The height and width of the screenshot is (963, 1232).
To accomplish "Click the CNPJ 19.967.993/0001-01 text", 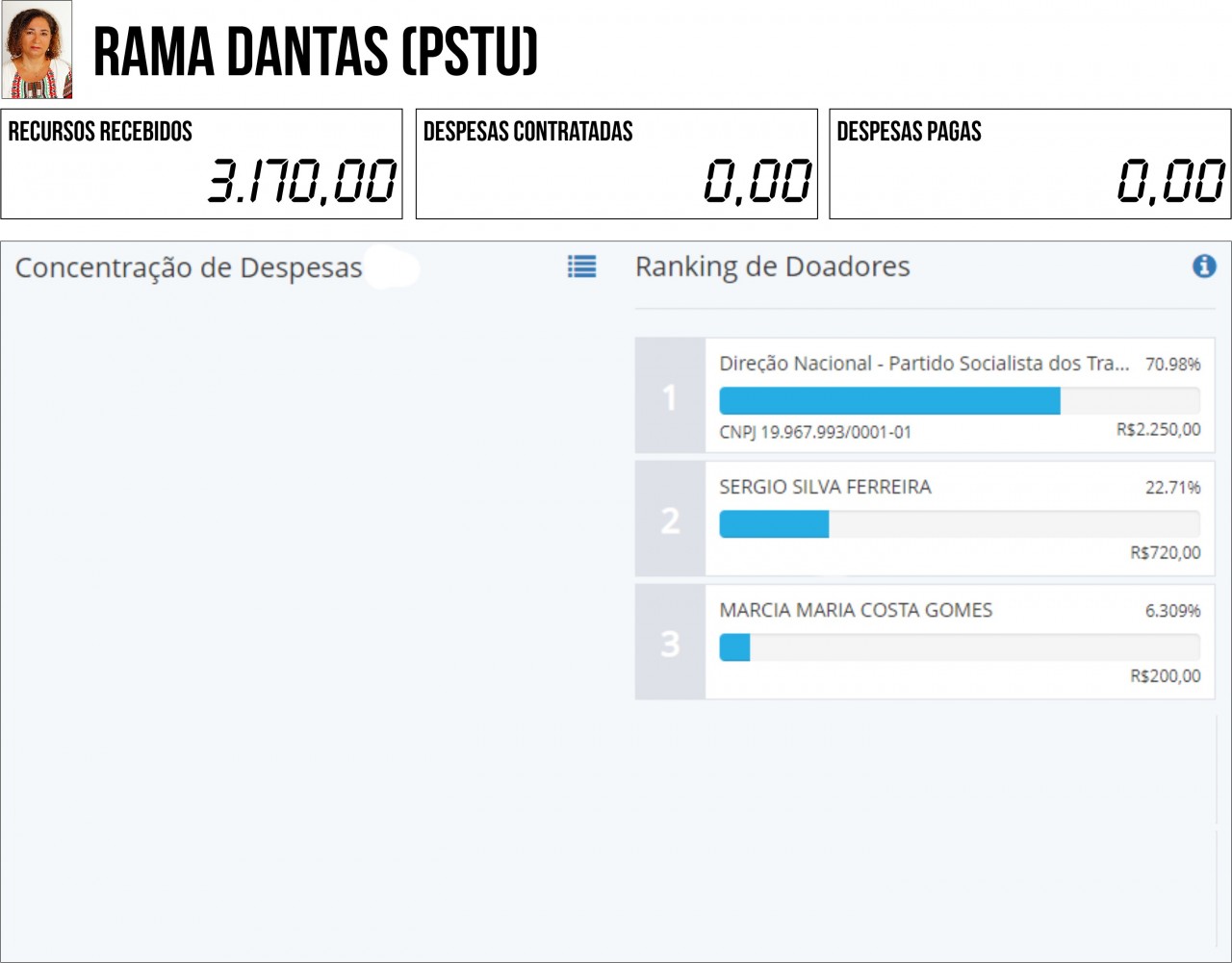I will click(815, 432).
